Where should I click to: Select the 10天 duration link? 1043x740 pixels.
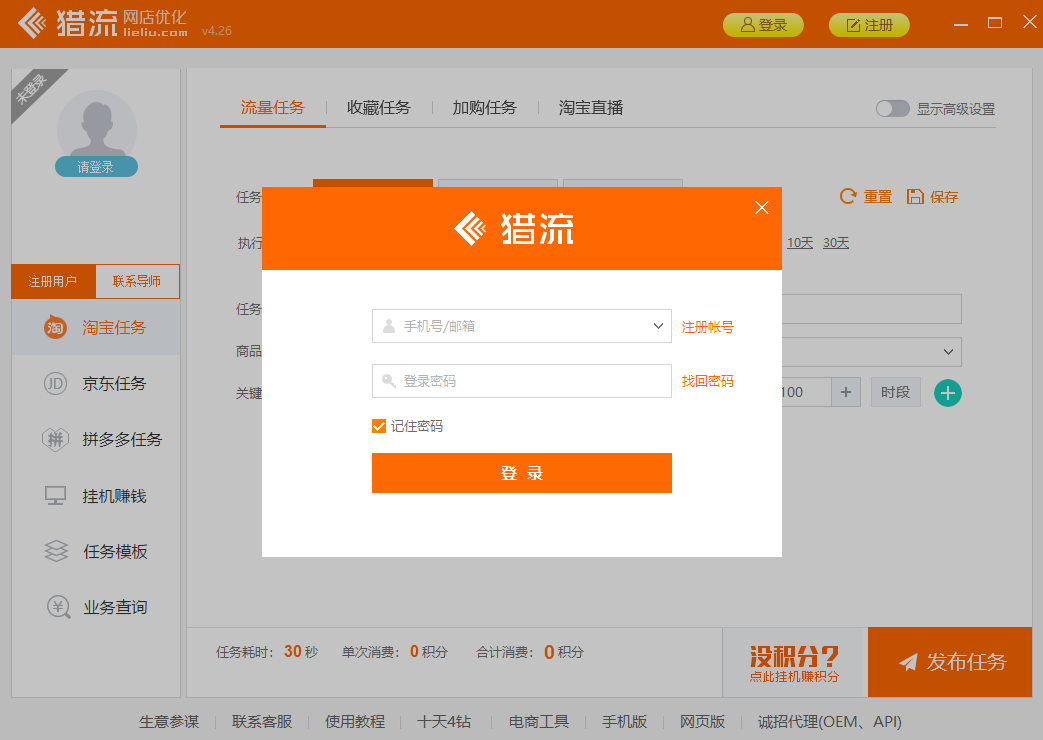(800, 243)
